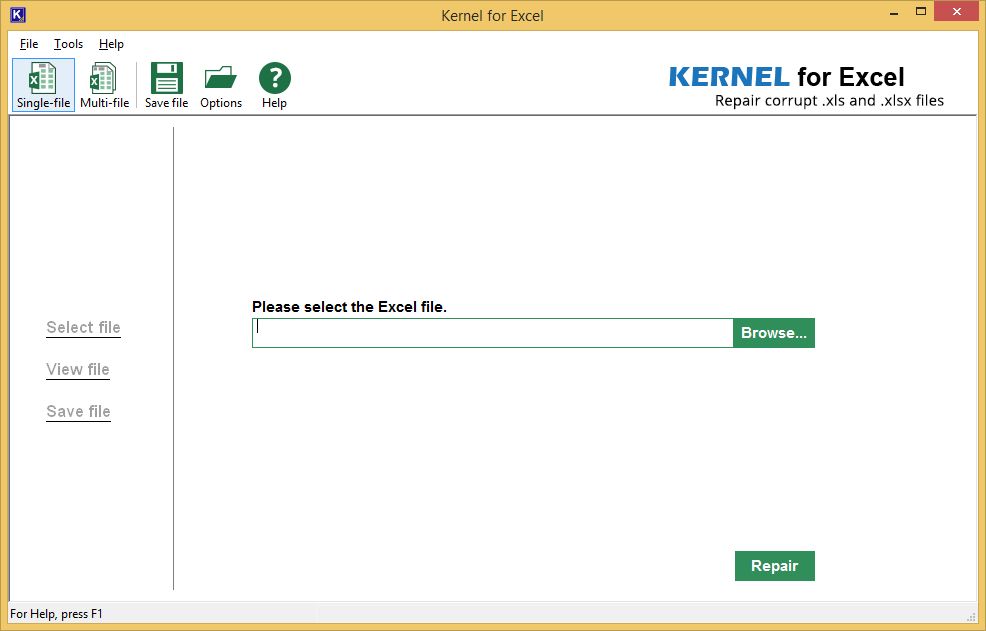Click the Save file step link in sidebar

pos(79,411)
